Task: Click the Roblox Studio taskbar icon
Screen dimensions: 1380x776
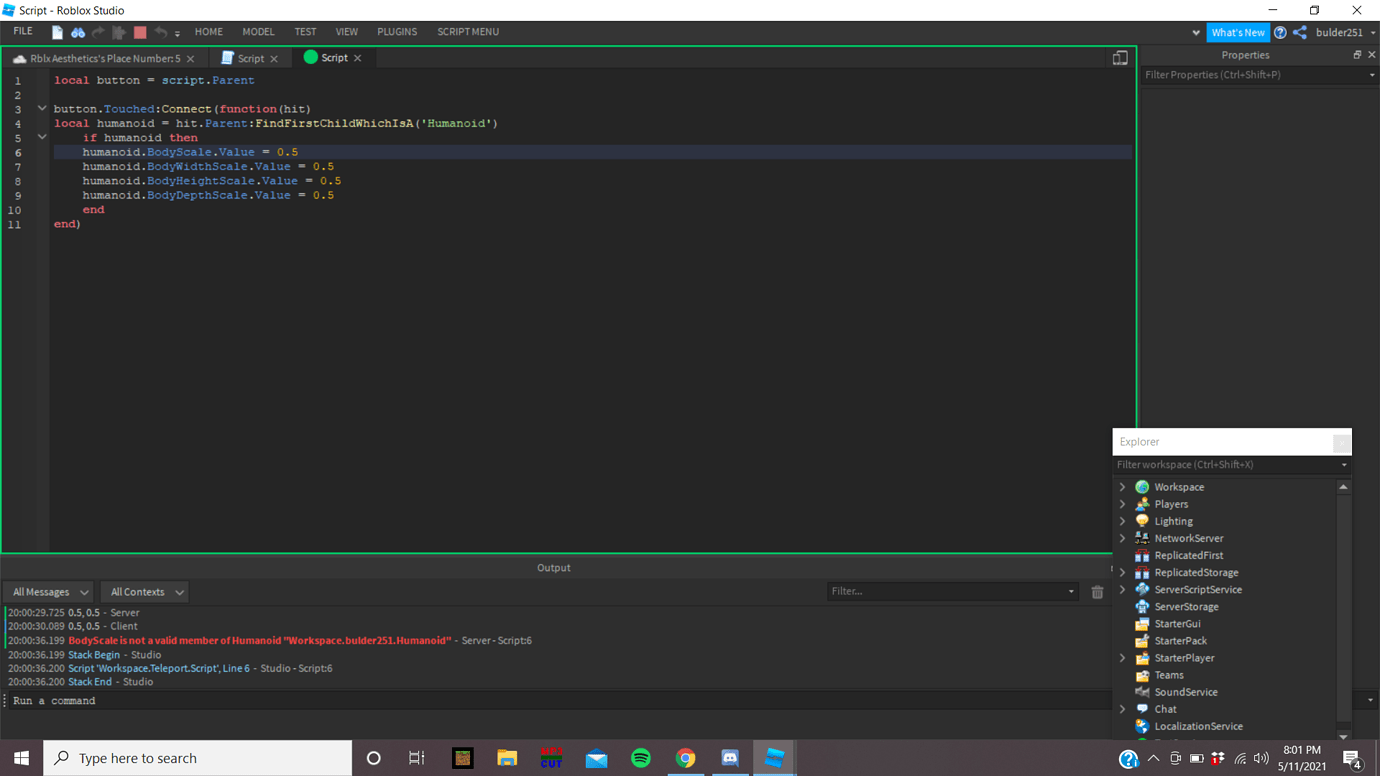Action: tap(773, 757)
